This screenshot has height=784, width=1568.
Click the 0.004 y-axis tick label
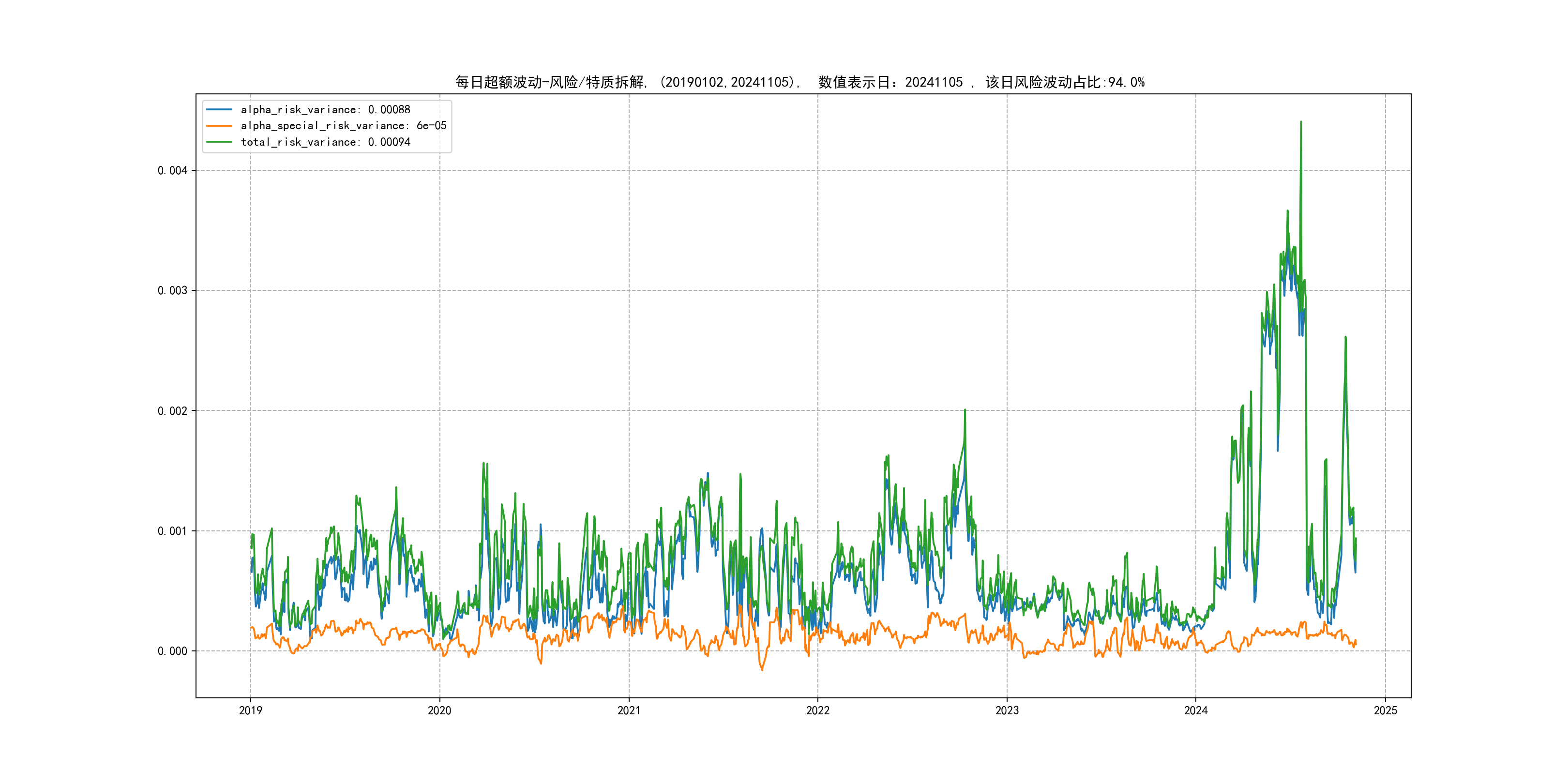tap(172, 170)
